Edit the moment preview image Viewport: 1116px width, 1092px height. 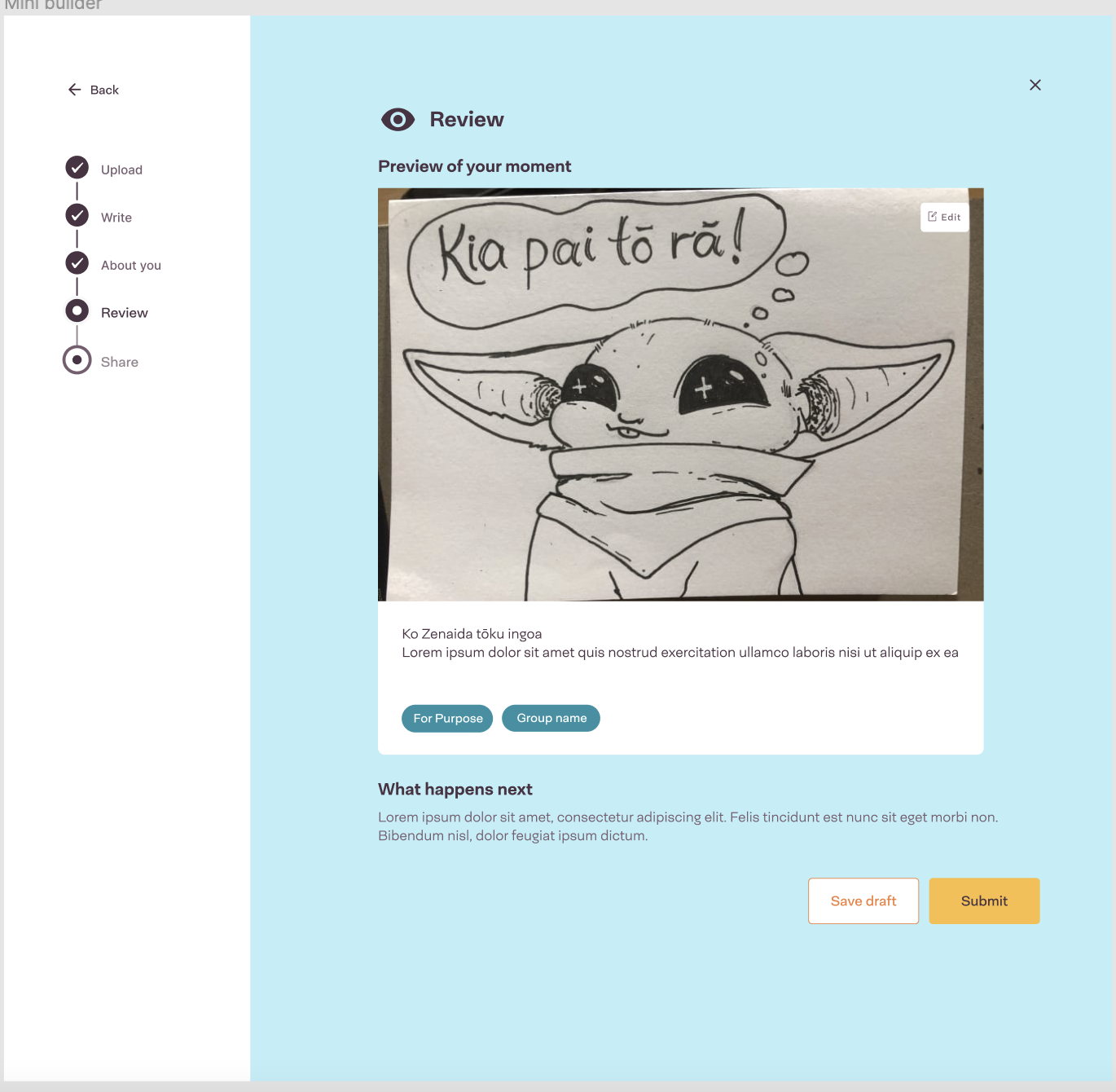(944, 218)
